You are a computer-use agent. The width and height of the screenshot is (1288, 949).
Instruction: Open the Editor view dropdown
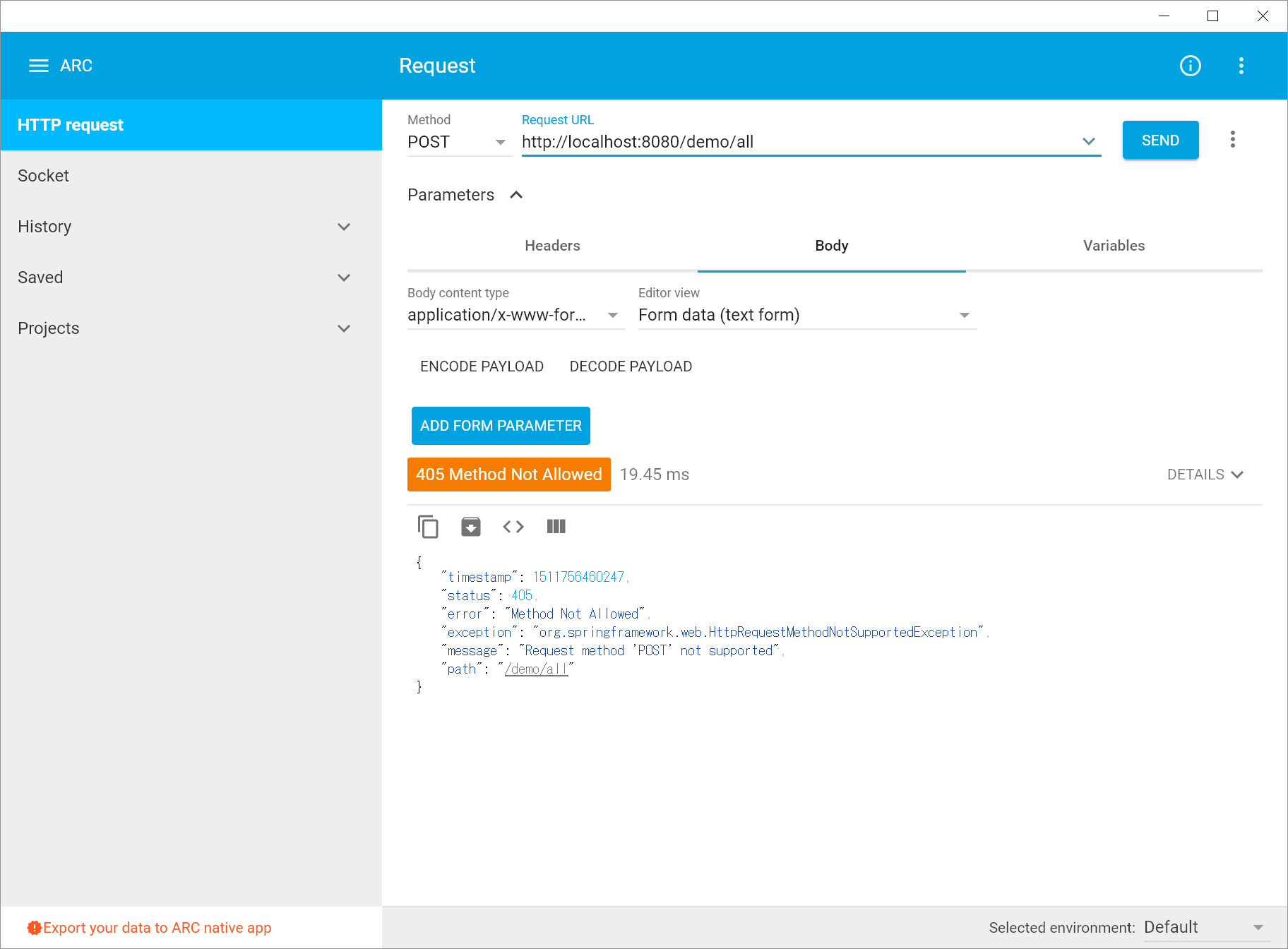pos(806,315)
